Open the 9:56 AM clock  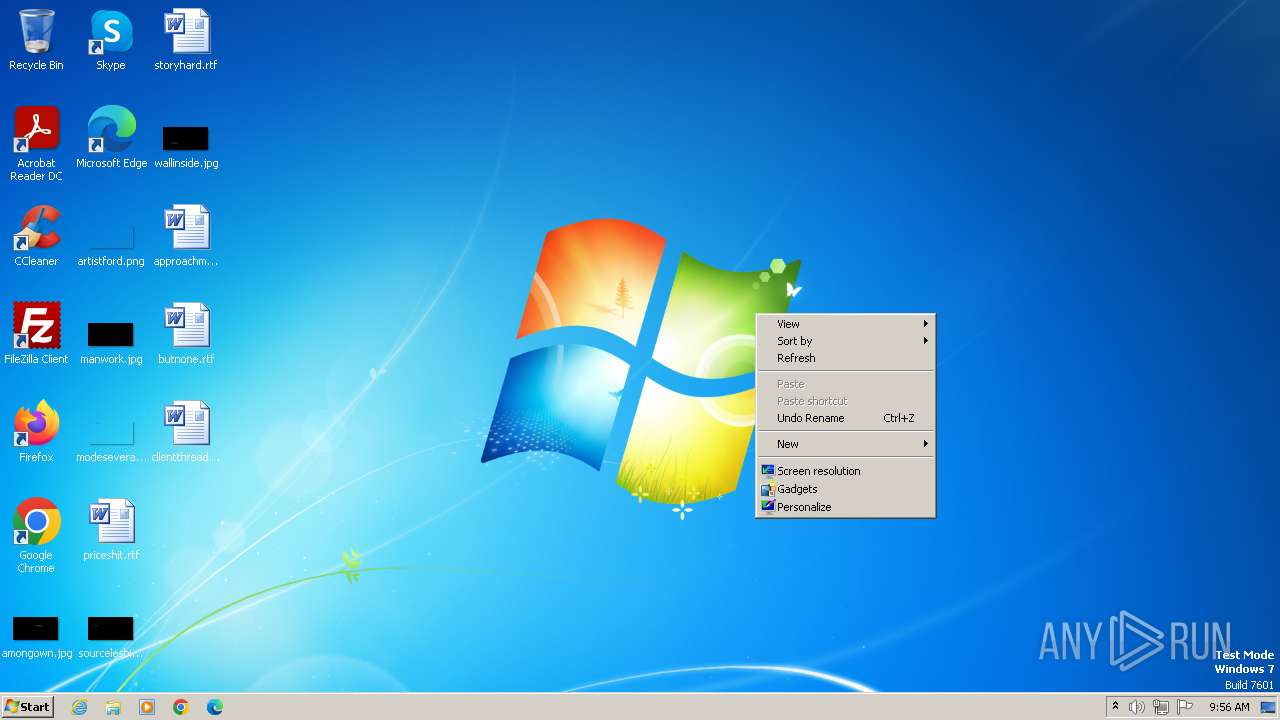[x=1229, y=707]
